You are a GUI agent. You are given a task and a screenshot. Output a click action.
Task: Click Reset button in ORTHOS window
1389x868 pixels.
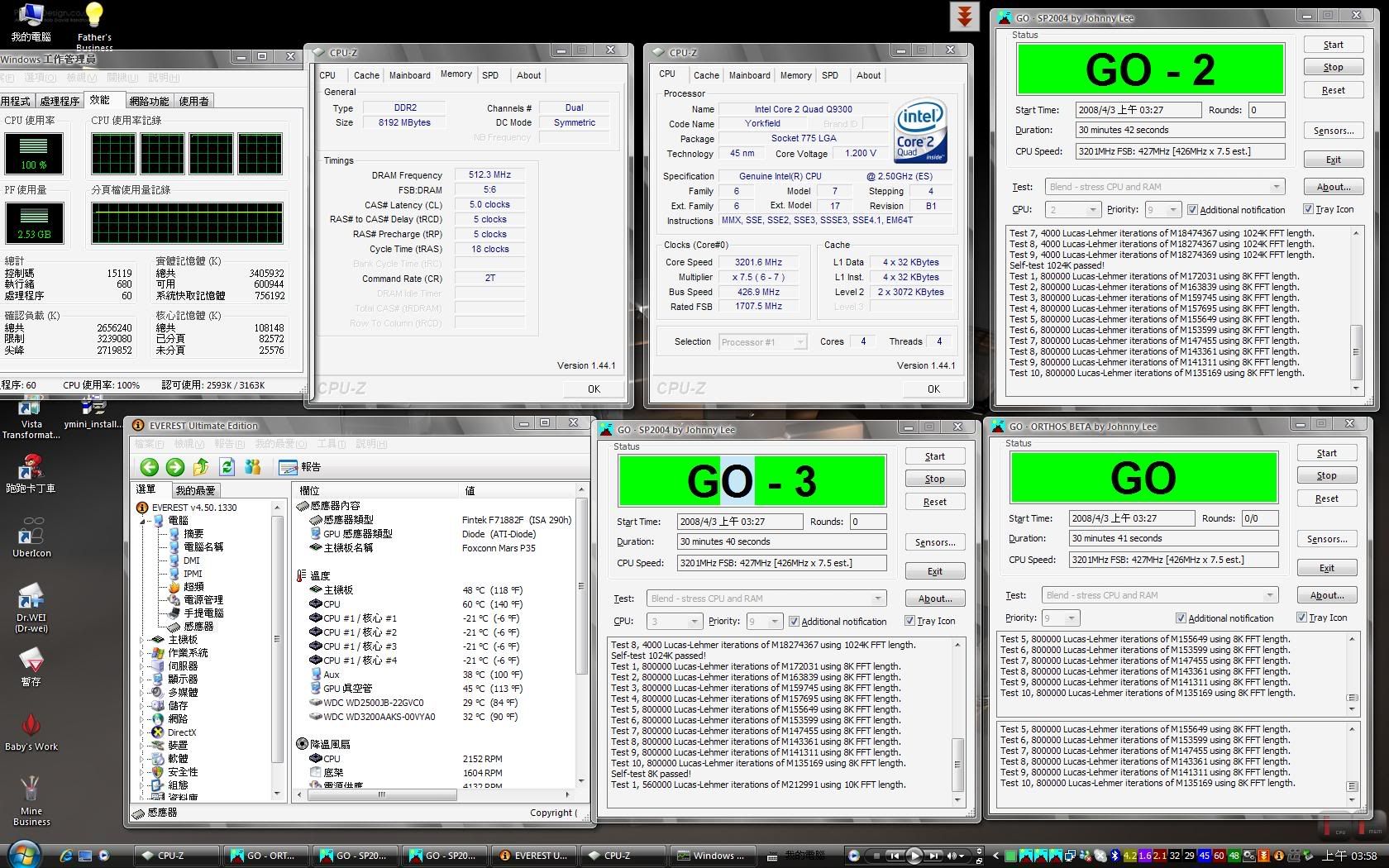point(1326,498)
